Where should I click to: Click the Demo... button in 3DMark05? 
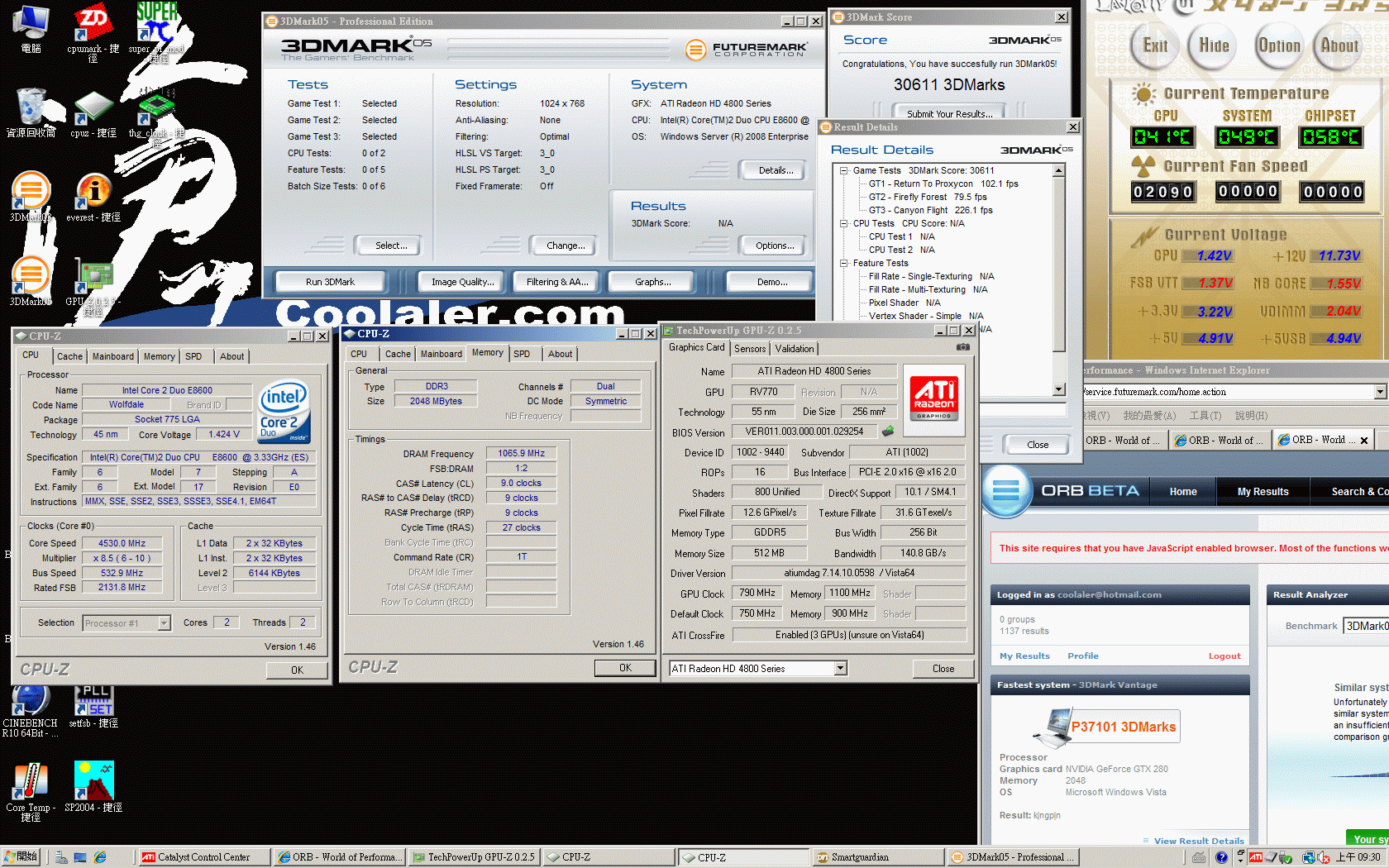point(771,282)
